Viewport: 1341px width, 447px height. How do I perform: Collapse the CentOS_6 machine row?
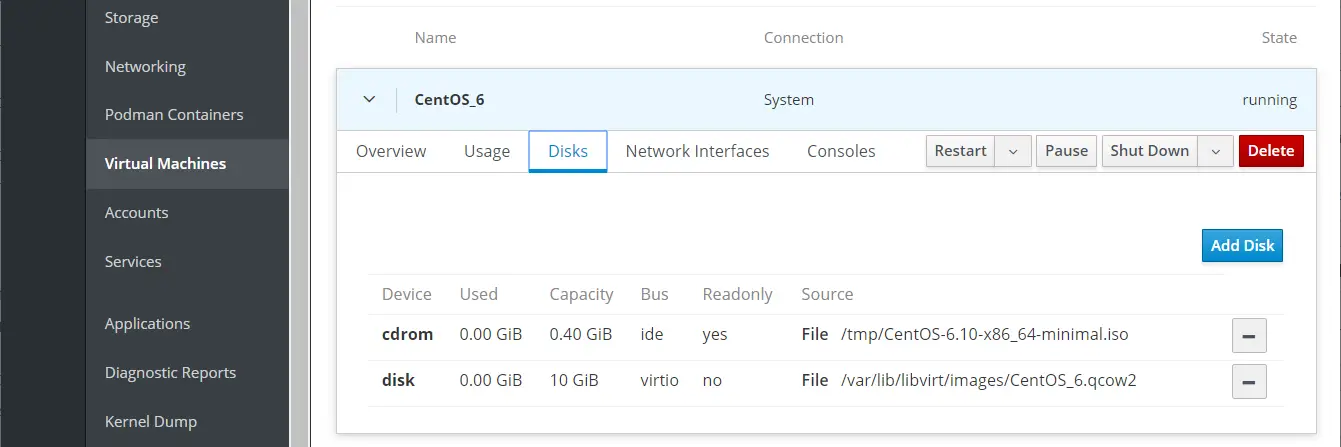click(369, 100)
